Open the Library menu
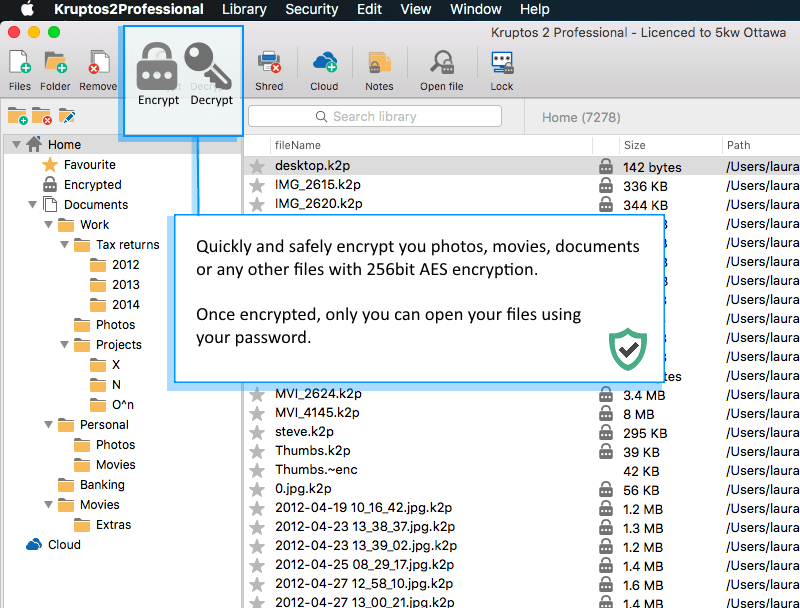The height and width of the screenshot is (608, 800). [244, 9]
